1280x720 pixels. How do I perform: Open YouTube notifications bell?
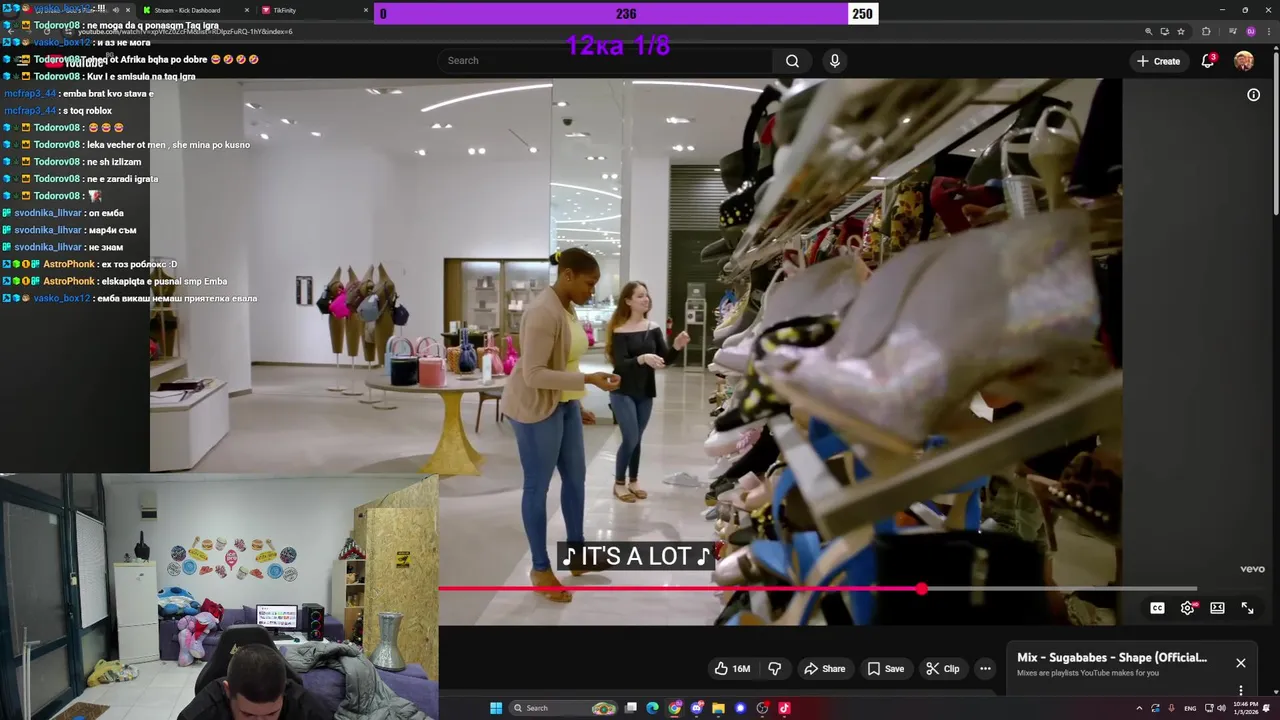tap(1208, 61)
